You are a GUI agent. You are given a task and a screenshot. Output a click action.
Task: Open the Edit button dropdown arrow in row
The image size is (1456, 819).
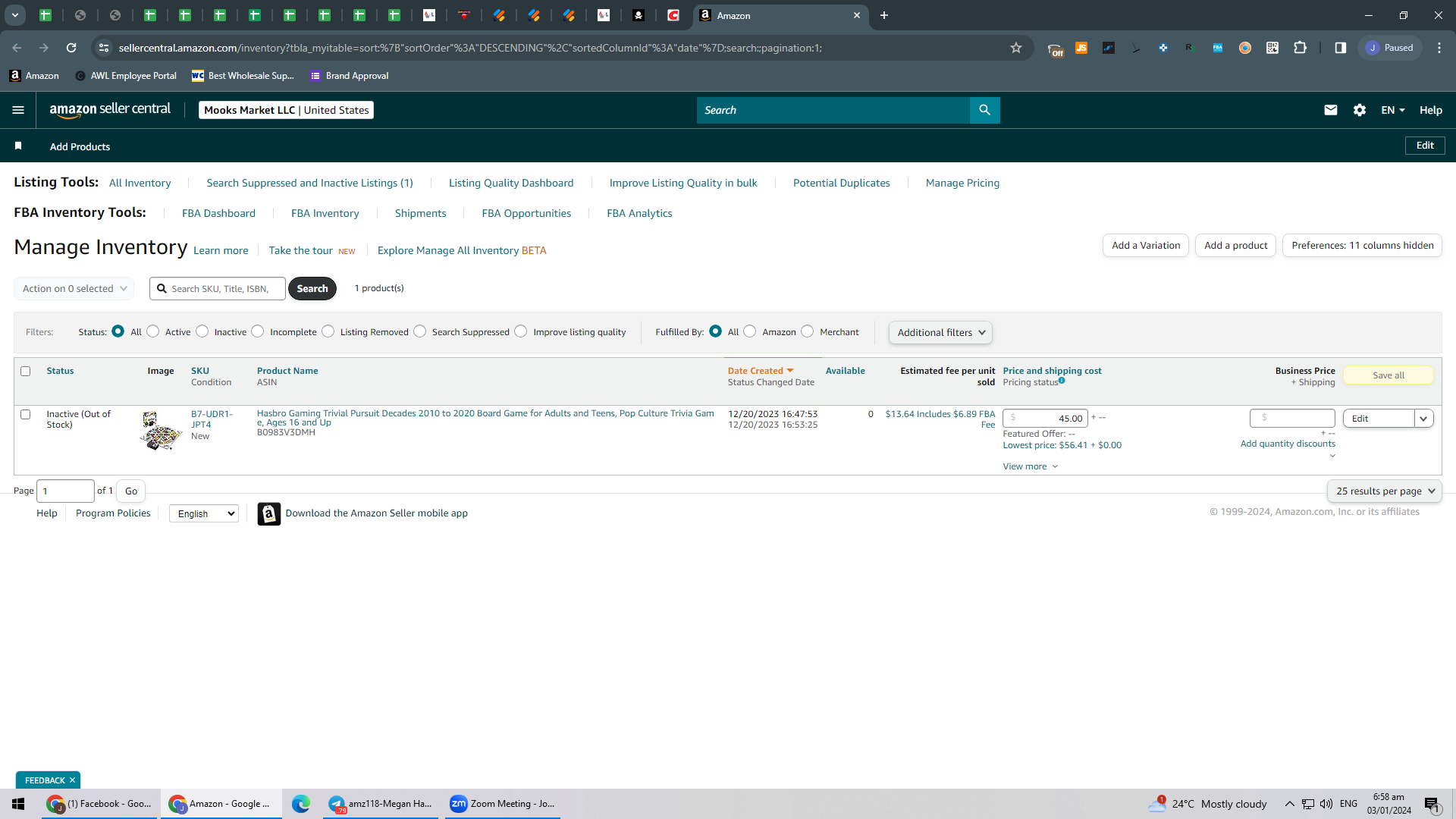tap(1423, 419)
